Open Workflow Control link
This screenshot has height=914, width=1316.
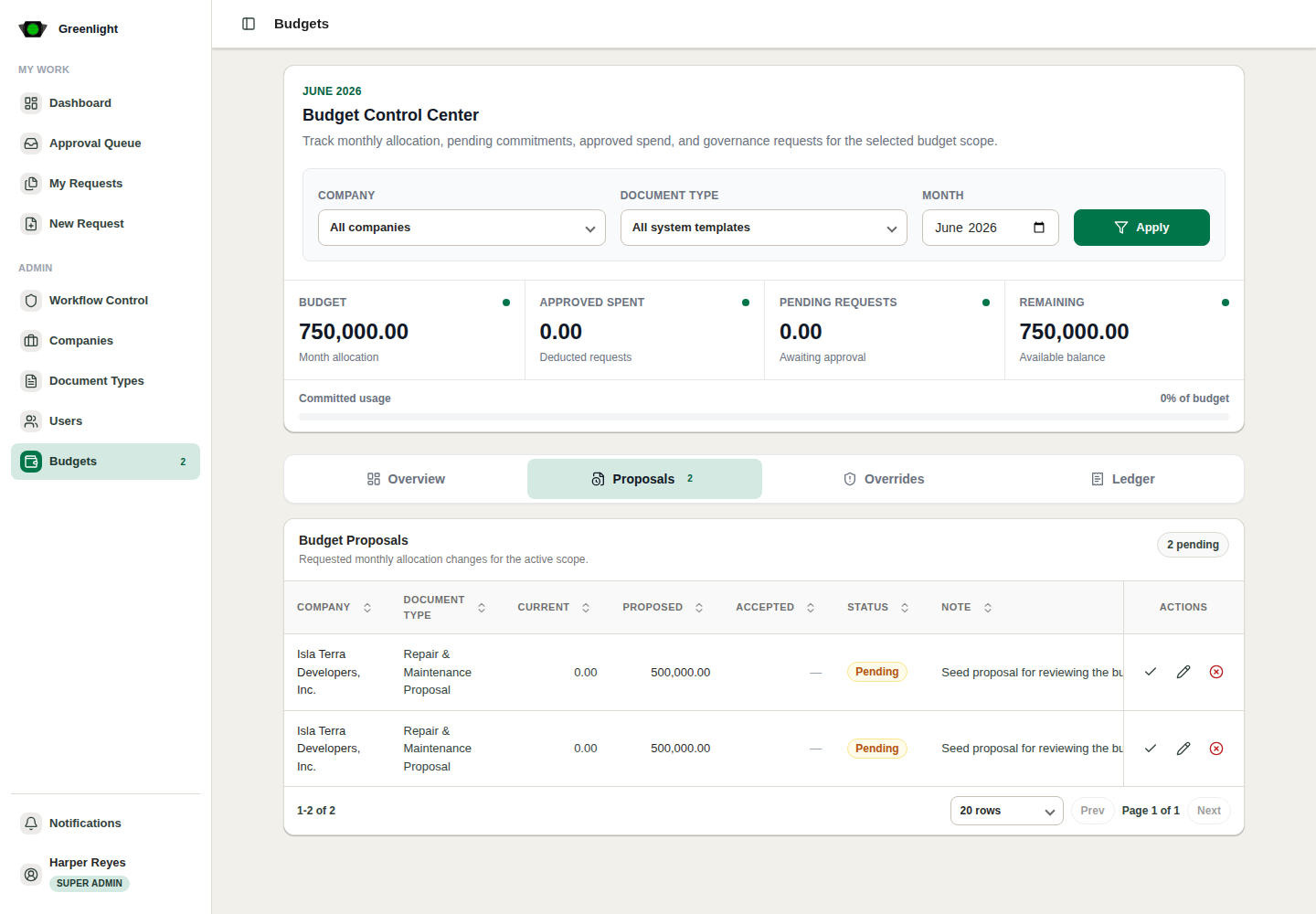click(x=105, y=301)
